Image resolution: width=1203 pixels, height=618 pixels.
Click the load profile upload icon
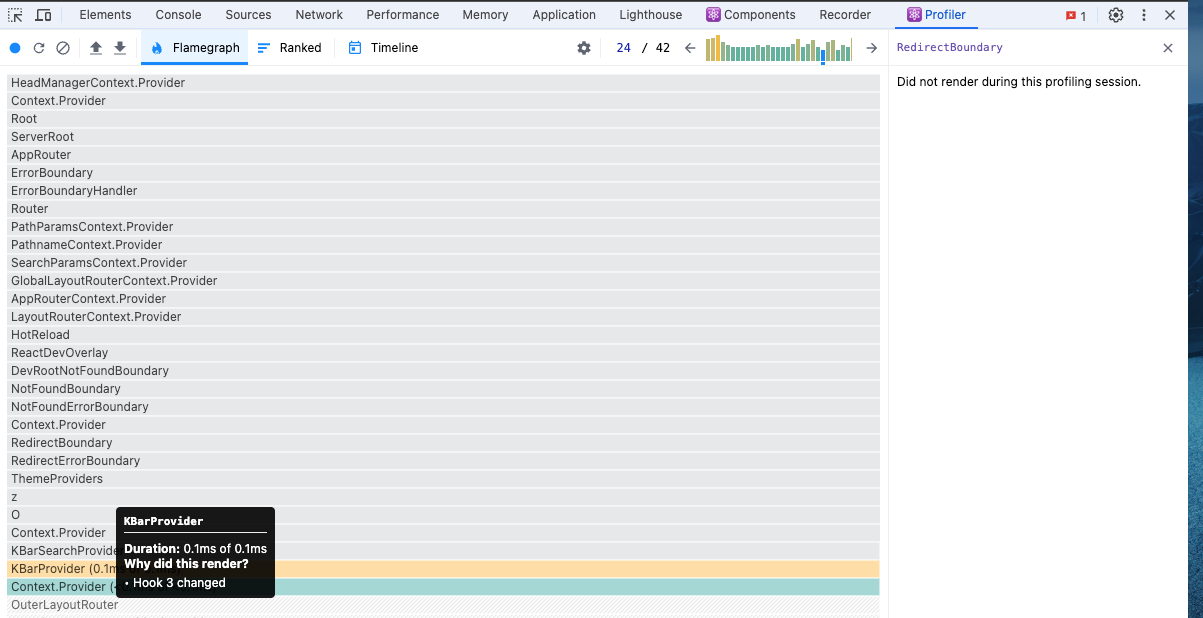click(96, 48)
